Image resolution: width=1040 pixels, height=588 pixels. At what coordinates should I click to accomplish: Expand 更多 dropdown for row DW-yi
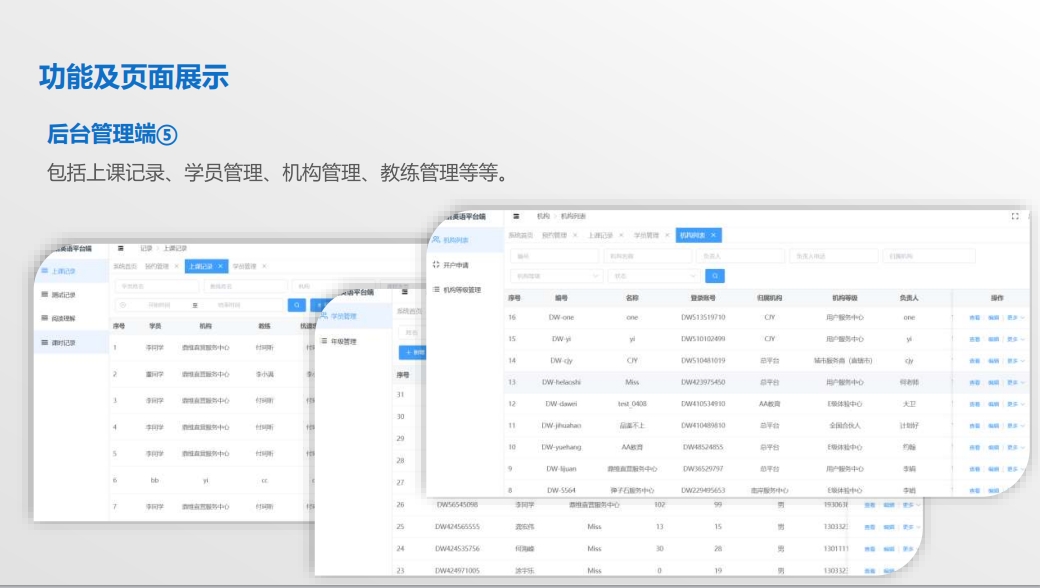click(1015, 339)
